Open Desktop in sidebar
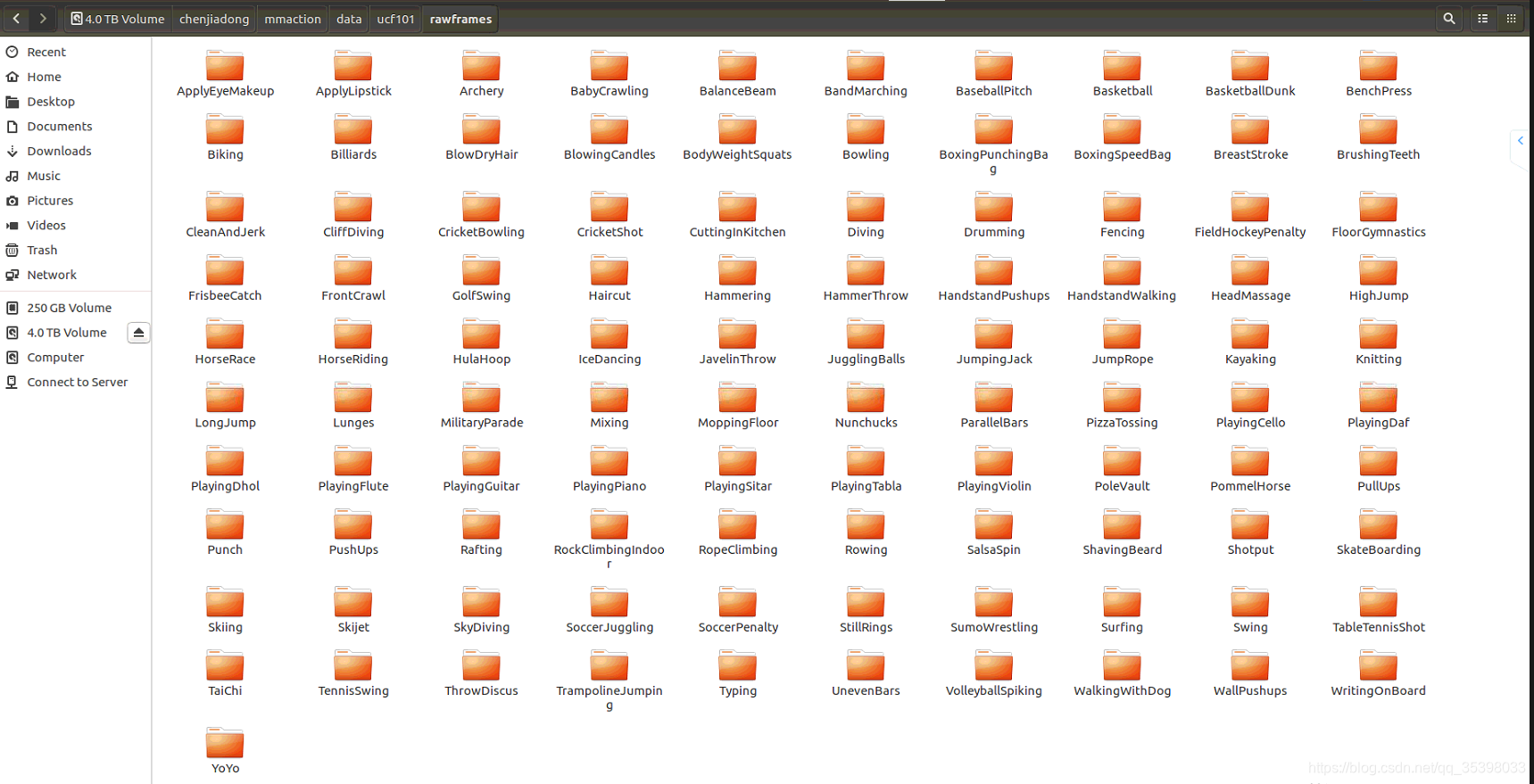The image size is (1534, 784). pyautogui.click(x=76, y=102)
